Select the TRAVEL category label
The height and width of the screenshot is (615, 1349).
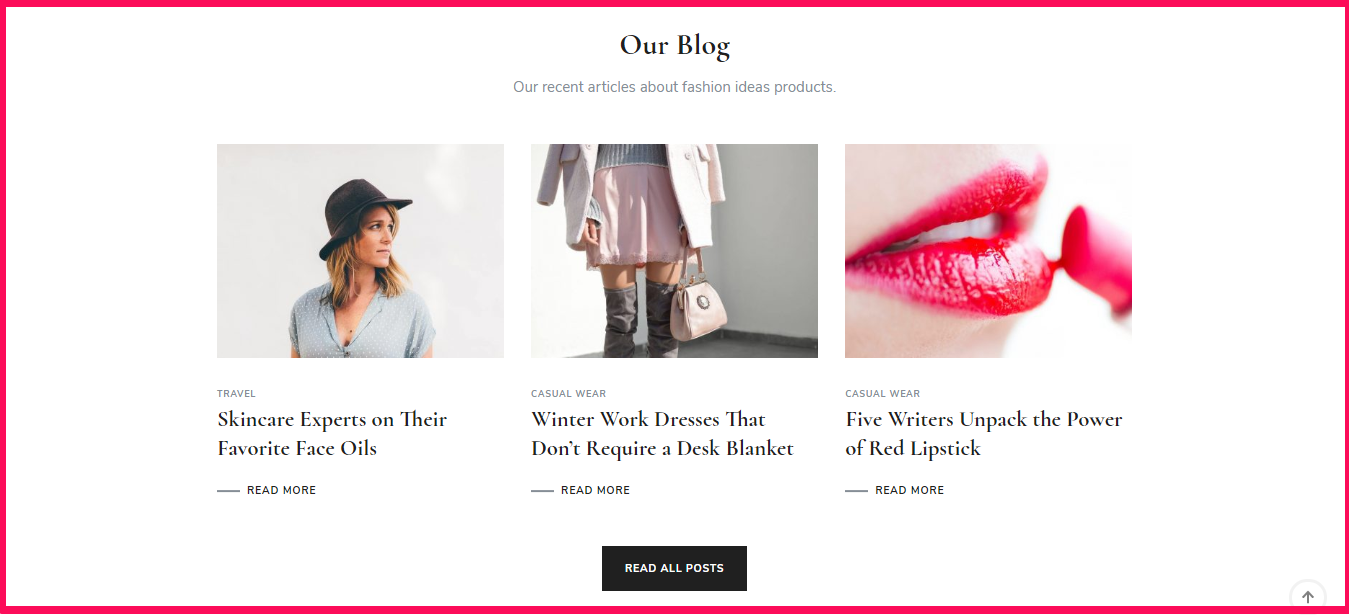coord(236,394)
